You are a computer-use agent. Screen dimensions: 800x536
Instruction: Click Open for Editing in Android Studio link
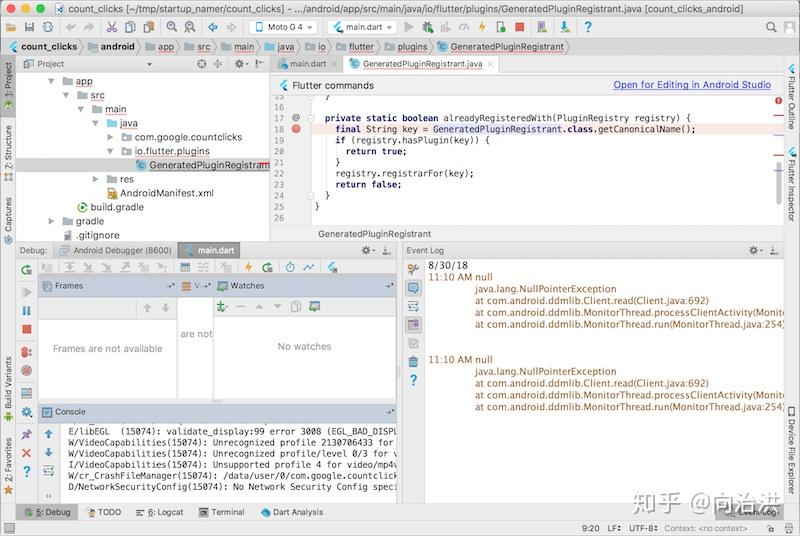692,85
